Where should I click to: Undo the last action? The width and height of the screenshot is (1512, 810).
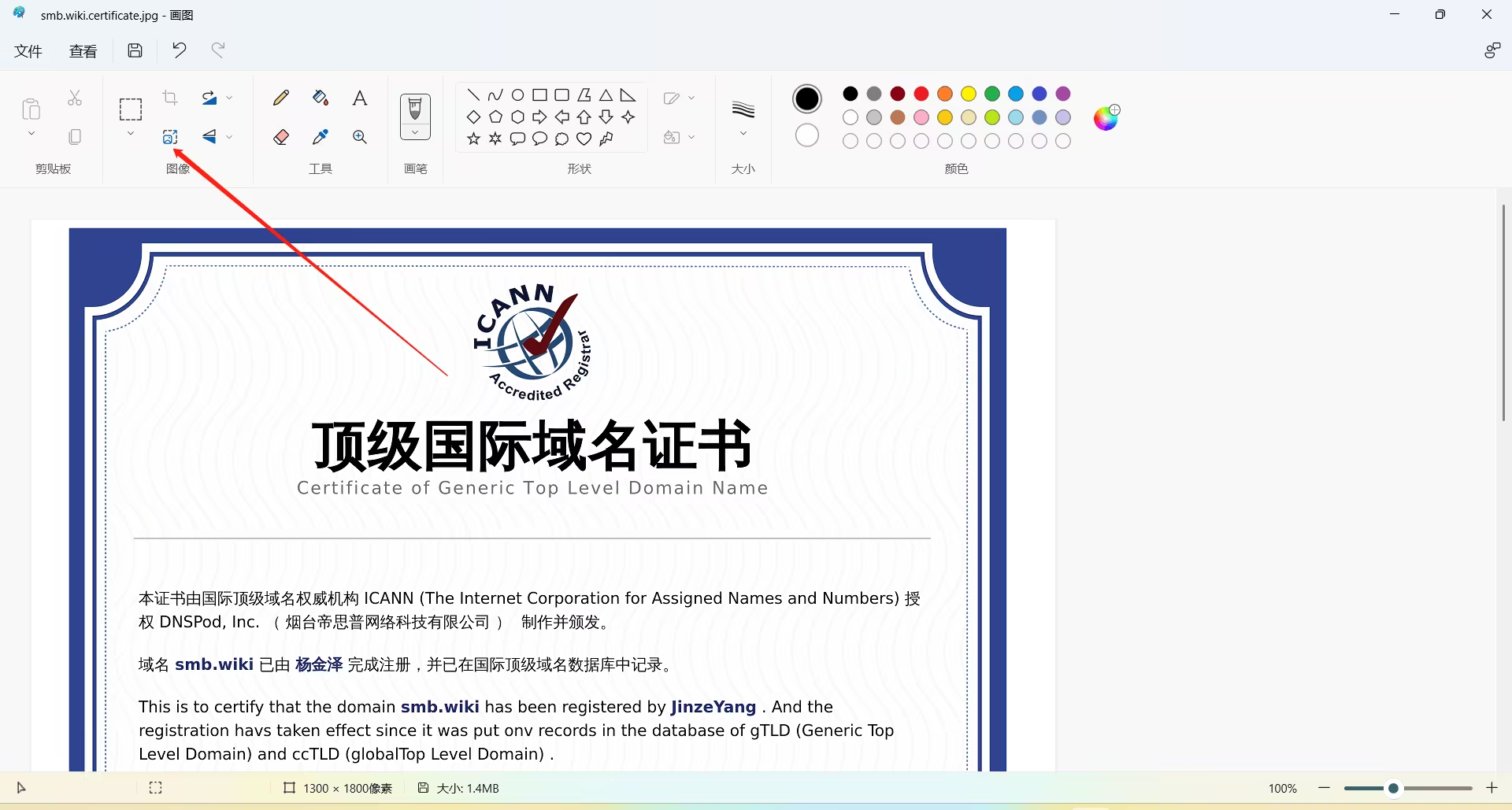179,50
